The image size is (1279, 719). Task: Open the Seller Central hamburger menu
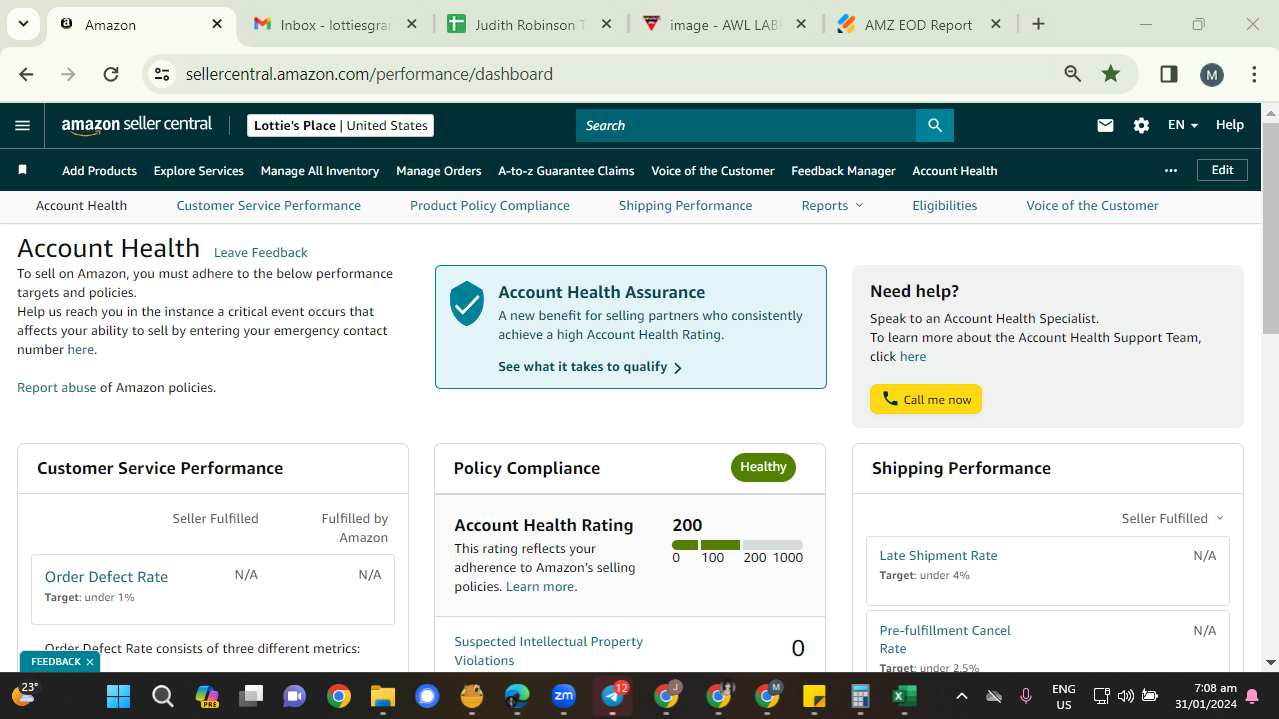coord(23,125)
